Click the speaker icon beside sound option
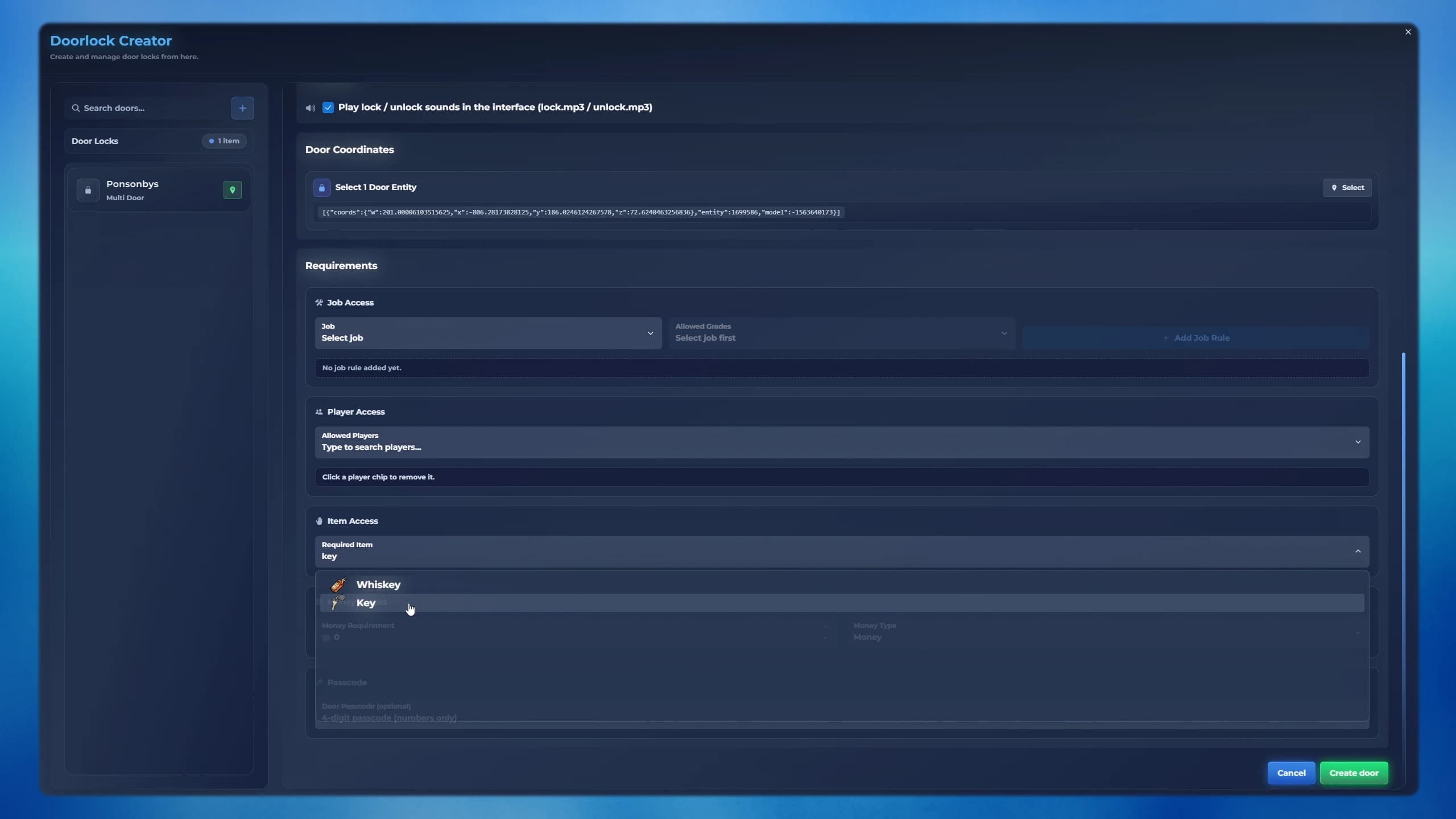The height and width of the screenshot is (819, 1456). [x=310, y=107]
